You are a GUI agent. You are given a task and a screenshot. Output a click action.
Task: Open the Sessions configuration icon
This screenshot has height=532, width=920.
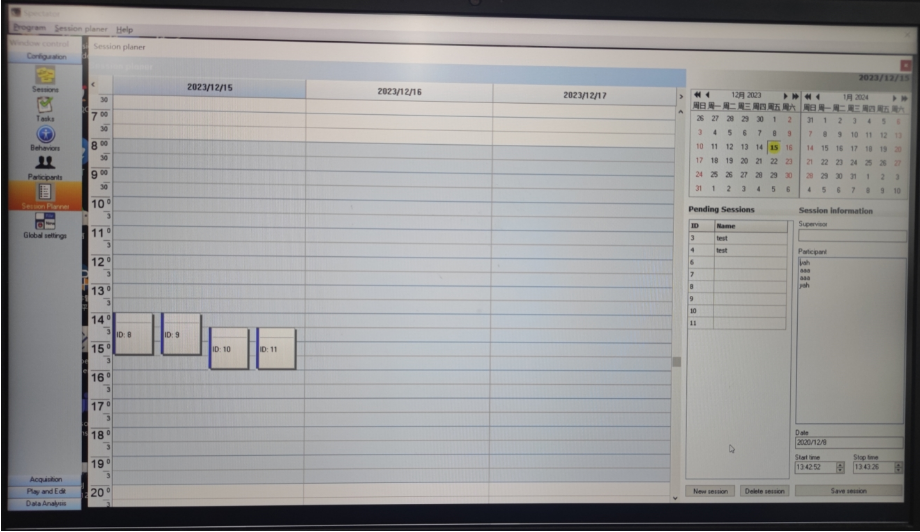[x=45, y=76]
